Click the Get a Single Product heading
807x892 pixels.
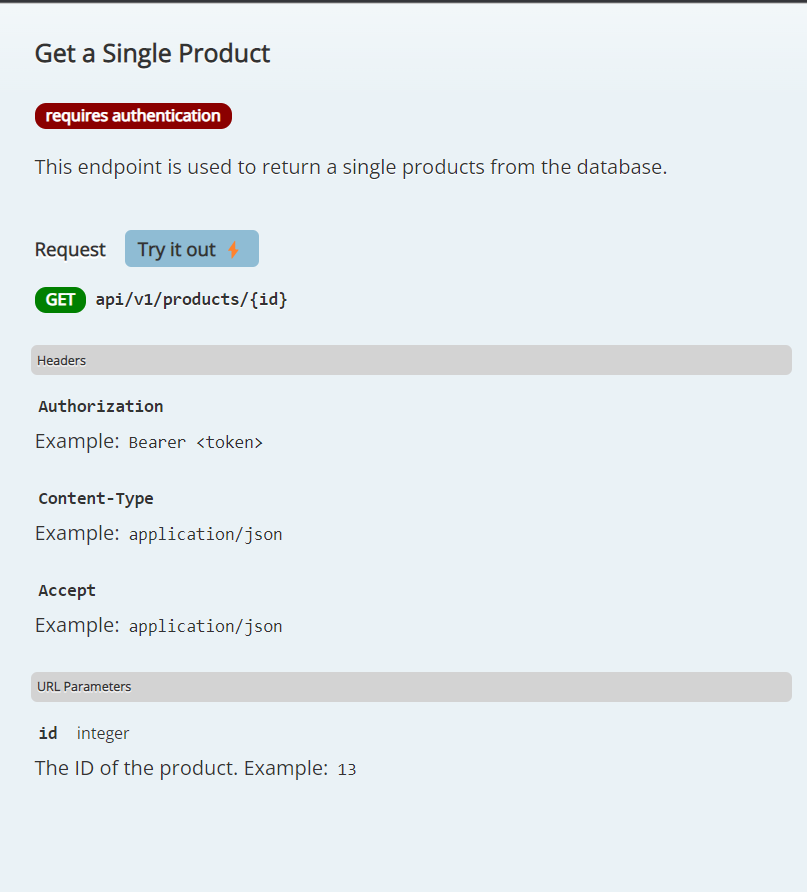(x=152, y=53)
